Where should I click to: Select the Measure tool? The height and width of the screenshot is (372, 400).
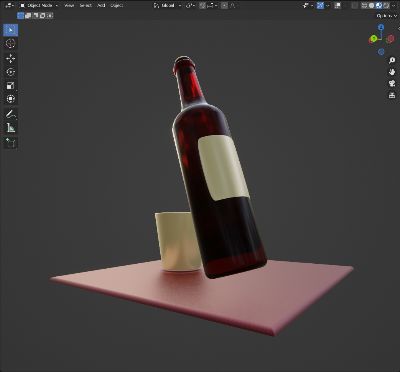11,128
